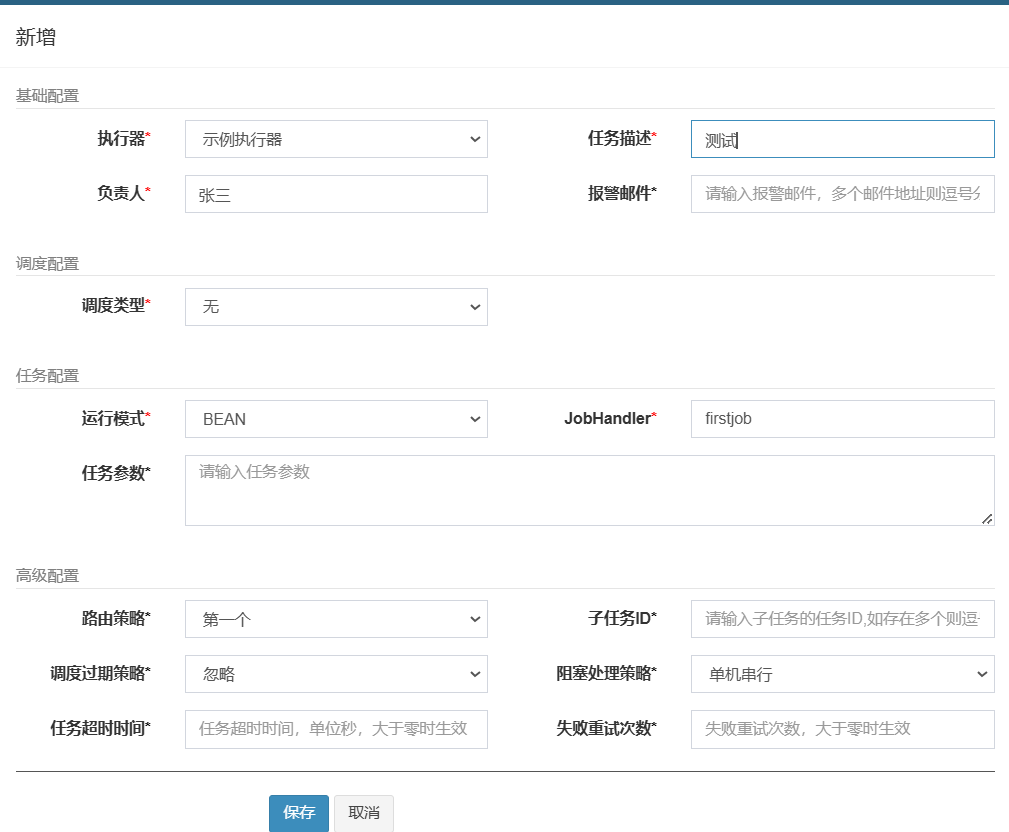Open the 运行模式 dropdown showing BEAN
Viewport: 1009px width, 832px height.
click(336, 419)
